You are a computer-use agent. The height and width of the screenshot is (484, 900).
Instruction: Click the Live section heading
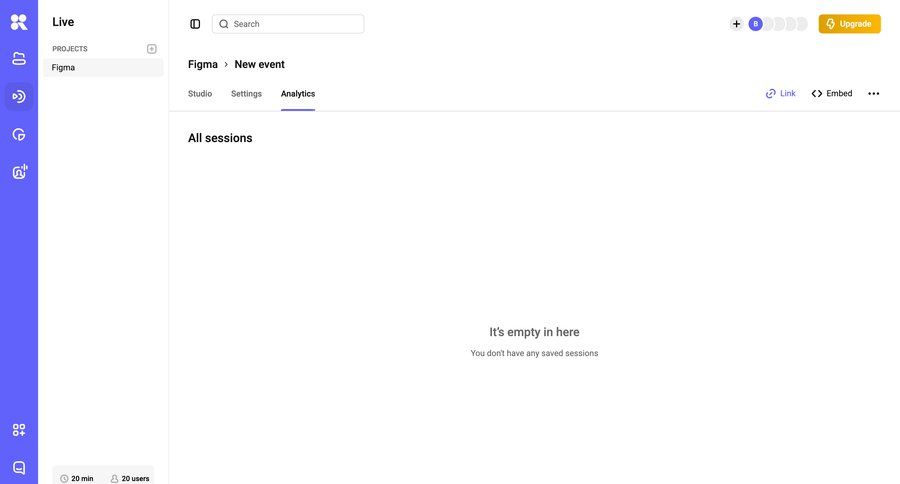click(x=63, y=22)
